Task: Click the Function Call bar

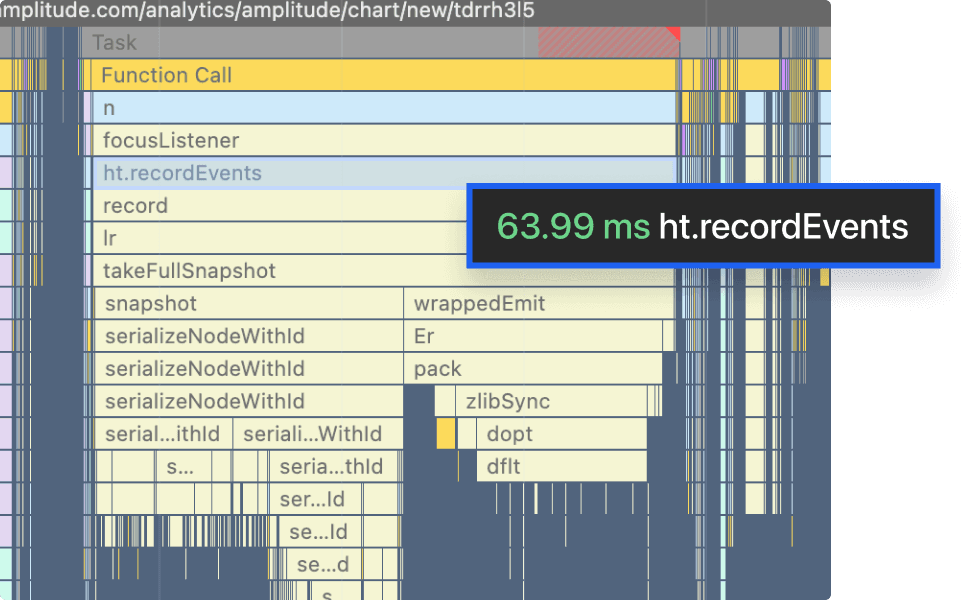Action: click(300, 75)
